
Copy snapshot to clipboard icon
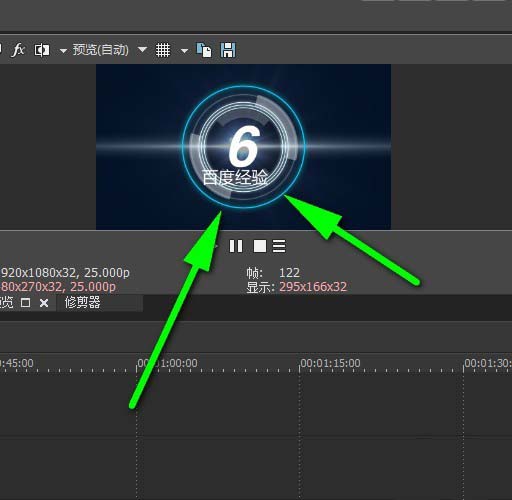tap(204, 50)
